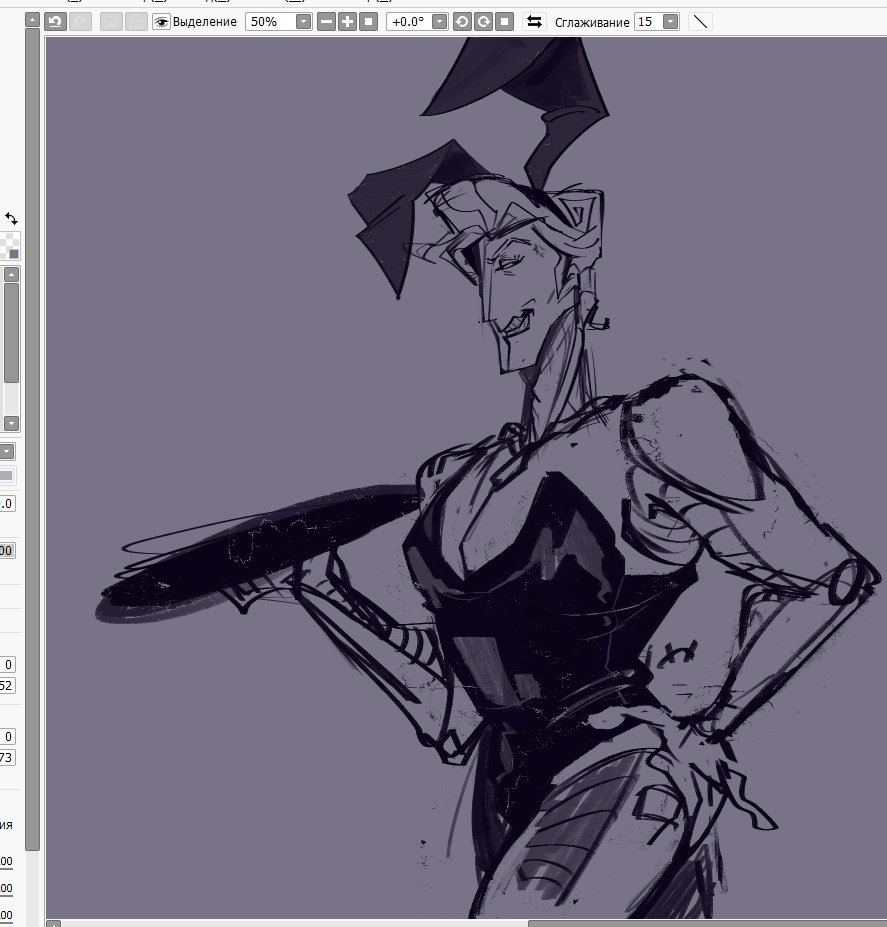
Task: Flip the canvas horizontally
Action: (535, 21)
